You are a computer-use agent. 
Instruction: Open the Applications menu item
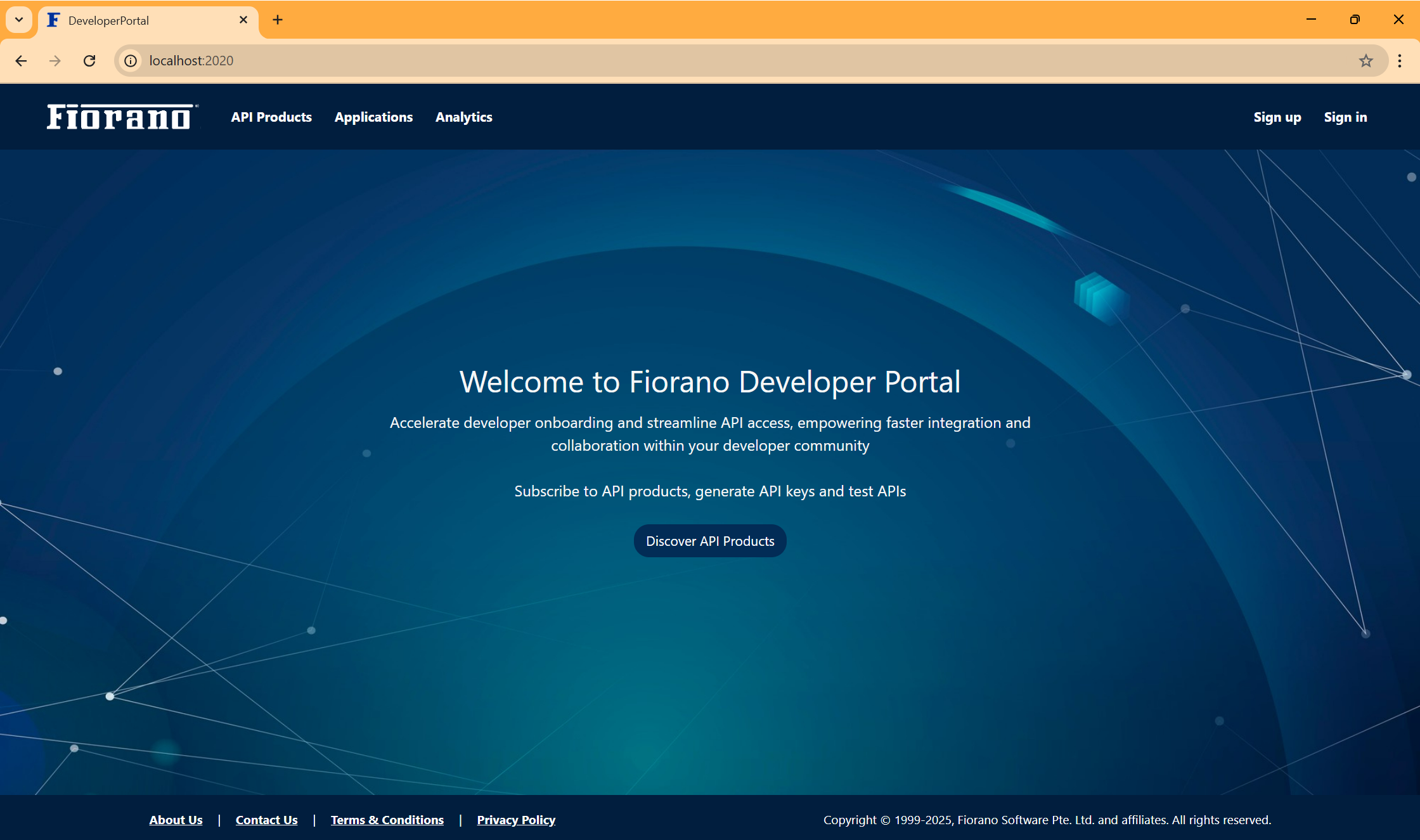coord(374,117)
